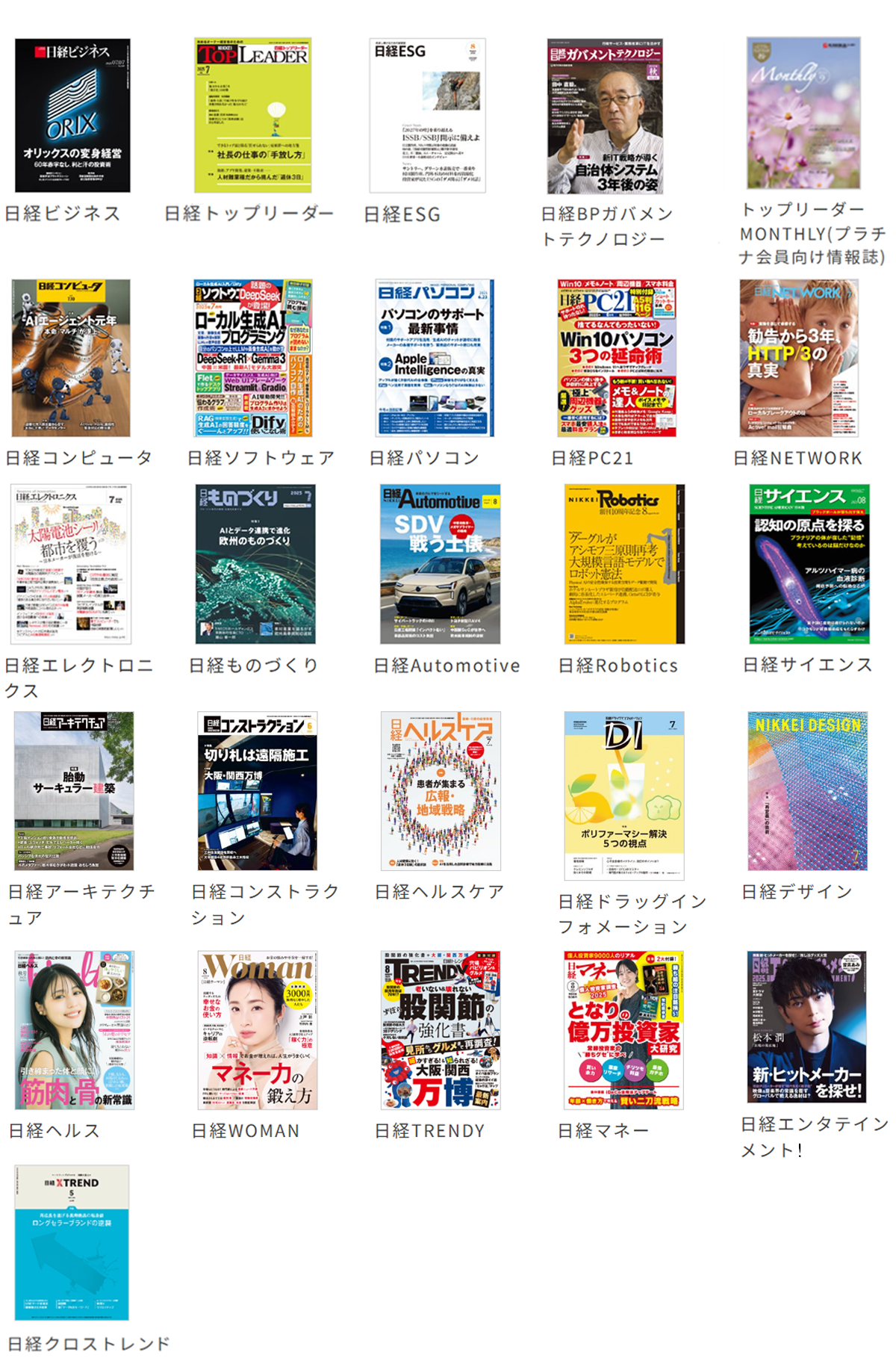The height and width of the screenshot is (1367, 896).
Task: Open the DI 日経ドラッグインフォメーション cover
Action: [624, 796]
